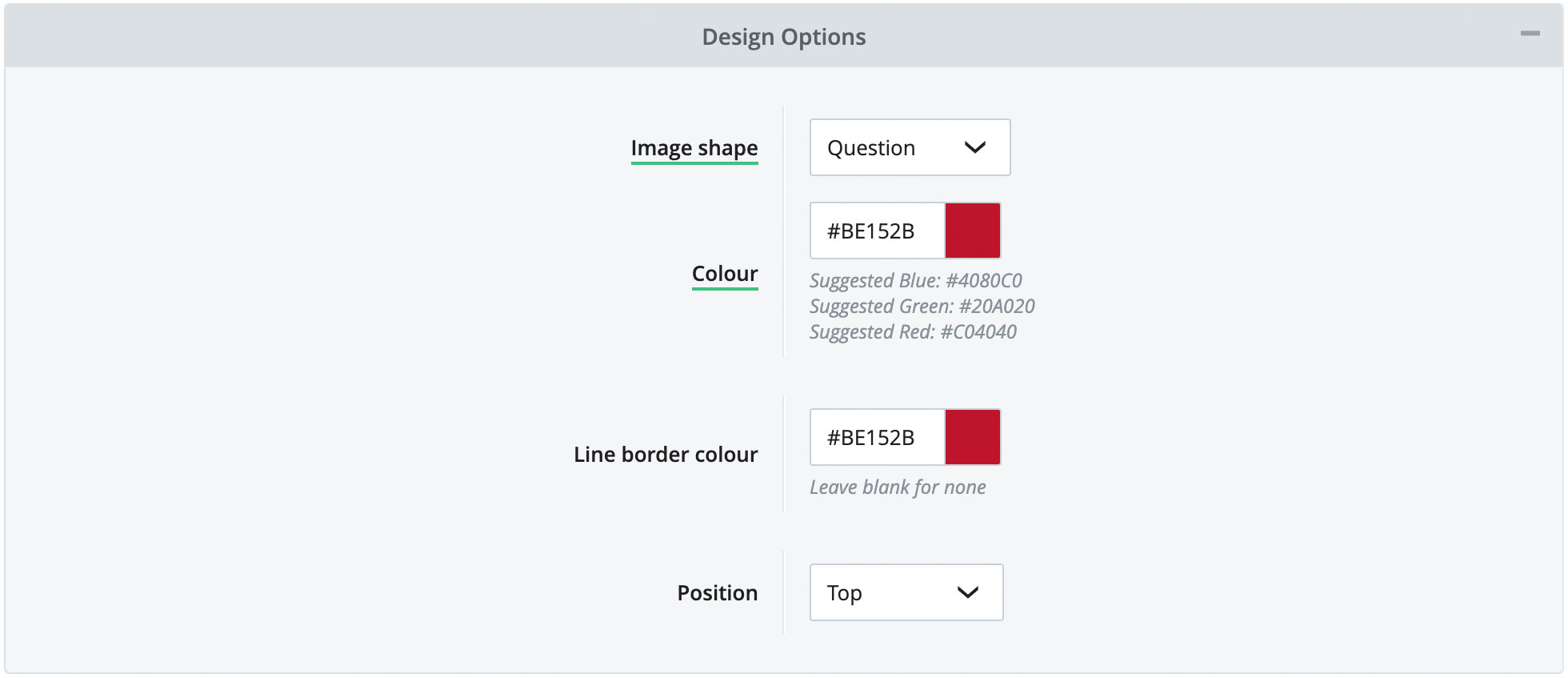The width and height of the screenshot is (1568, 678).
Task: Click the Line border colour red swatch
Action: [972, 437]
